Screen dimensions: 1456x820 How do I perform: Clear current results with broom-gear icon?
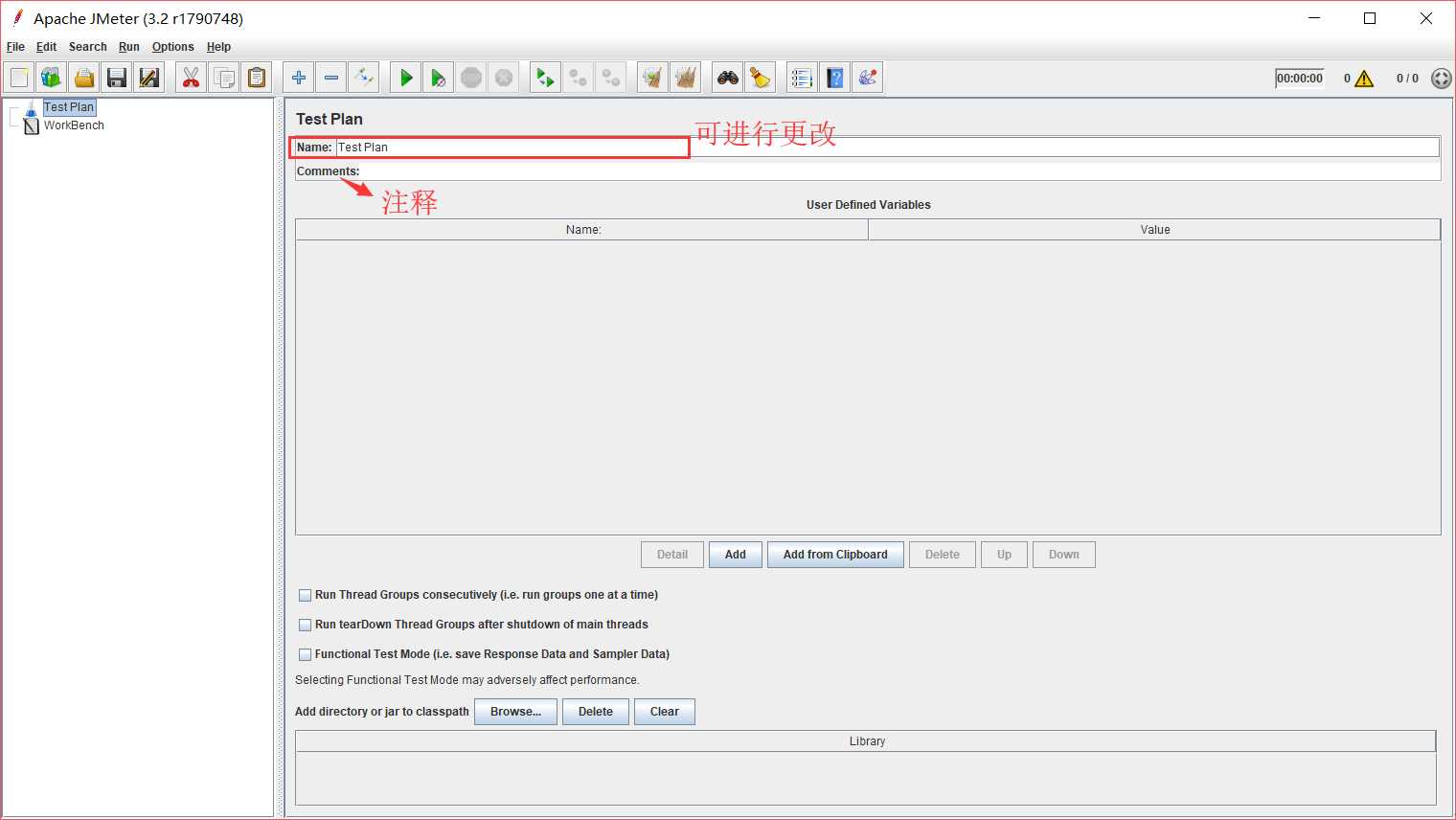coord(653,78)
